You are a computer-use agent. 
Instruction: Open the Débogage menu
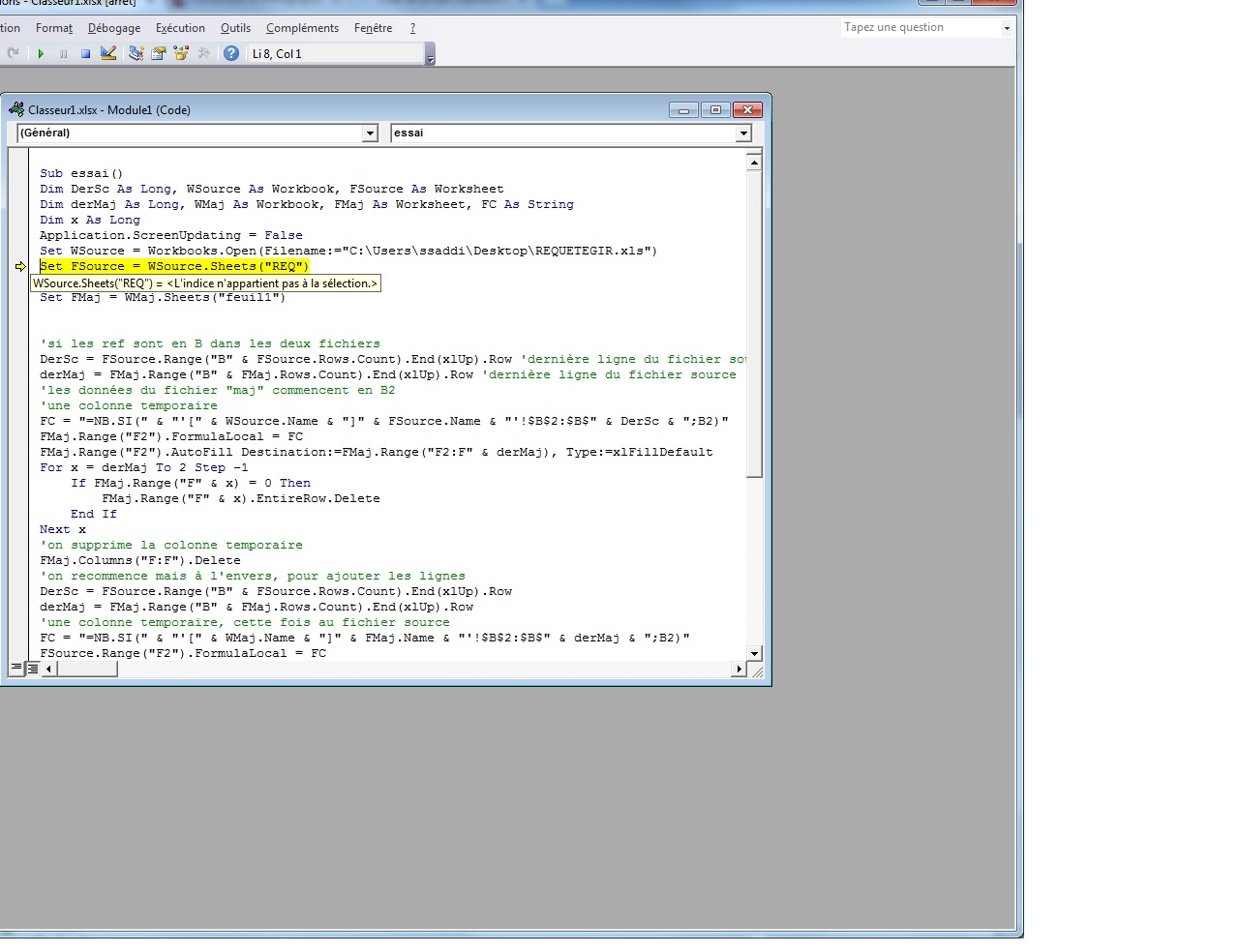[x=114, y=28]
